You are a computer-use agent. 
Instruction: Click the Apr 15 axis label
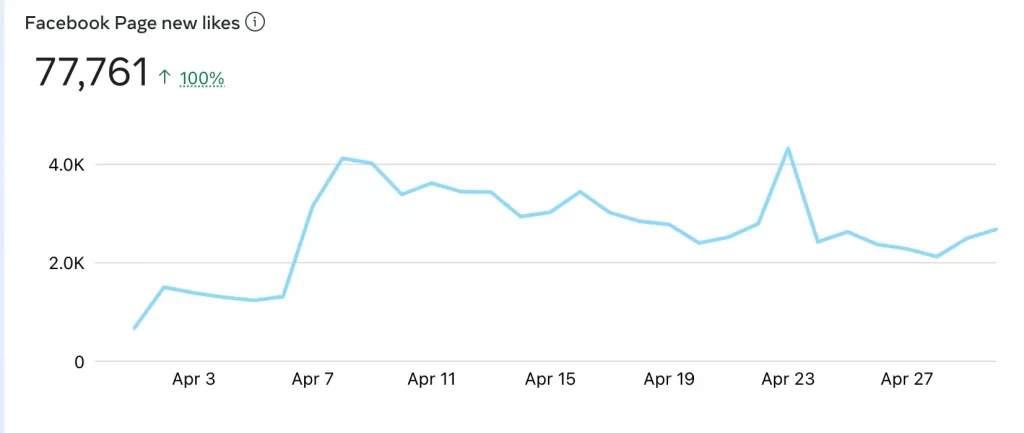tap(550, 379)
